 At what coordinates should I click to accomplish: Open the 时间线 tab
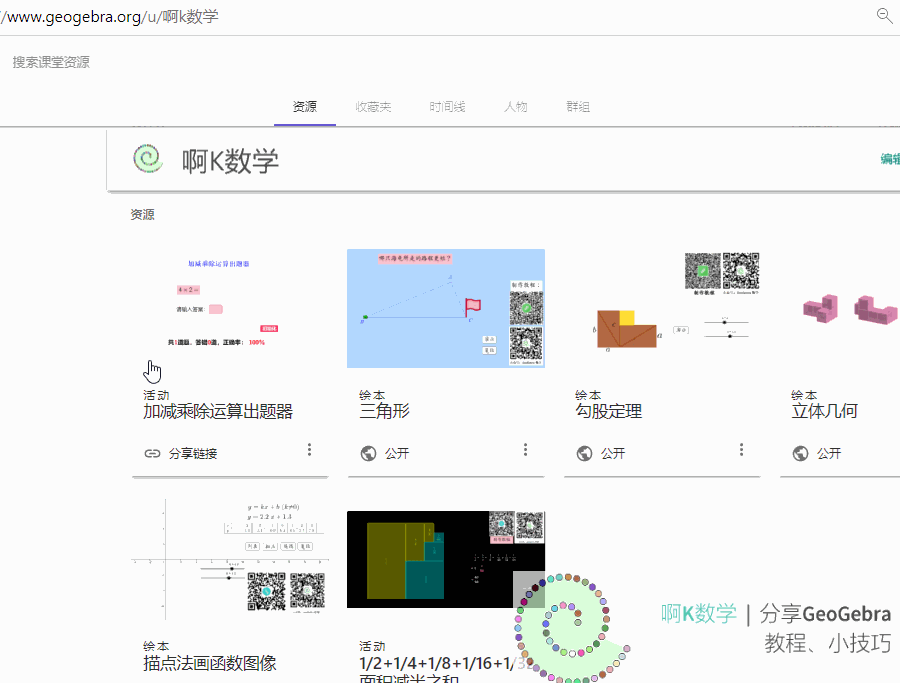pos(447,107)
